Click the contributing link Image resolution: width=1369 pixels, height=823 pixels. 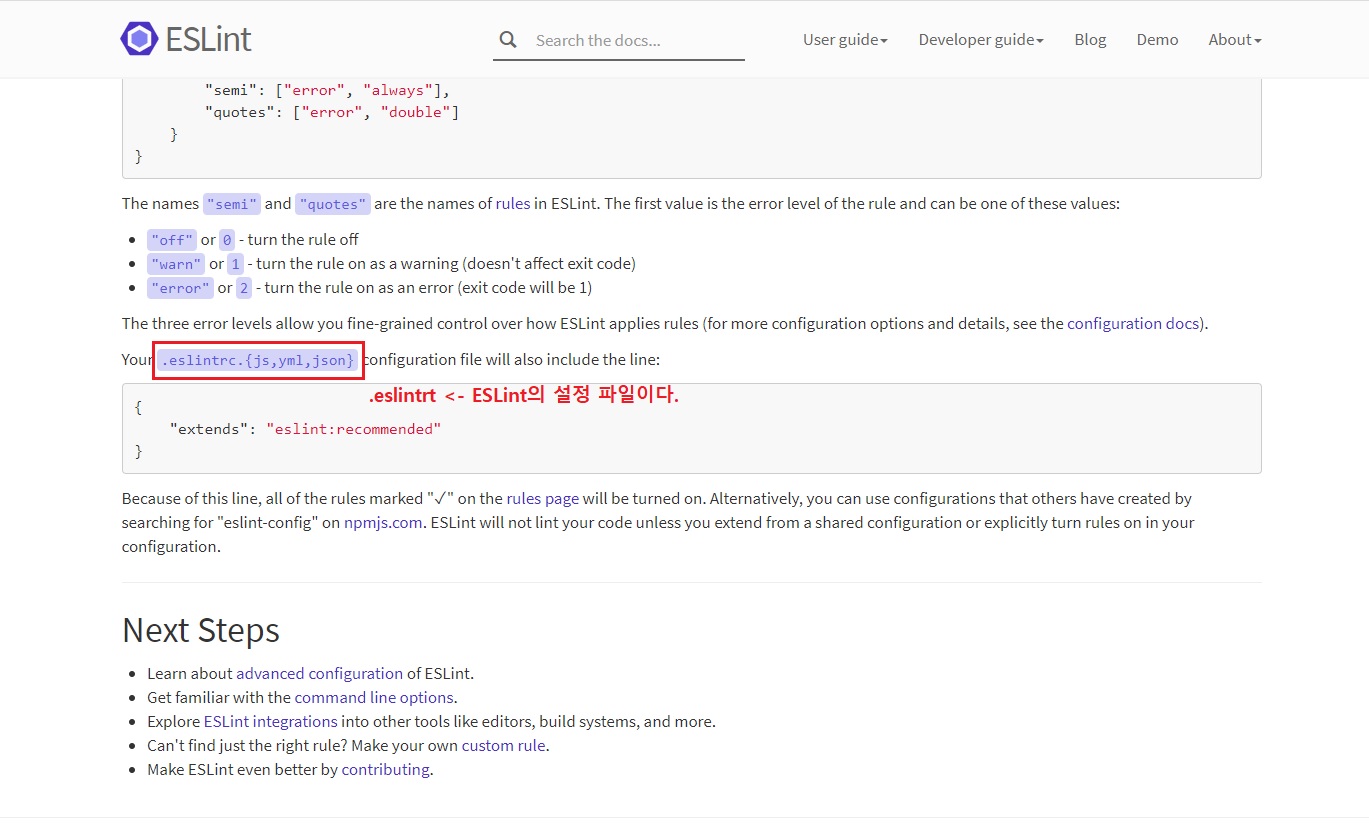[385, 770]
